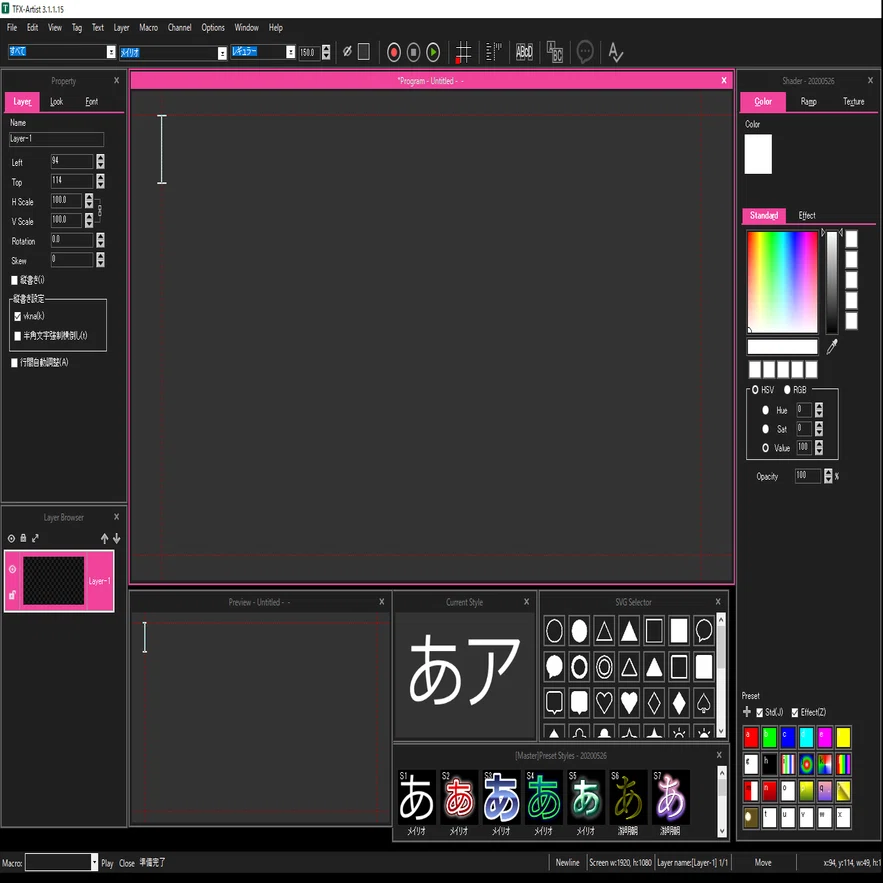Select the Layer-1 thumbnail in Layer Browser
Viewport: 883px width, 883px height.
click(53, 581)
